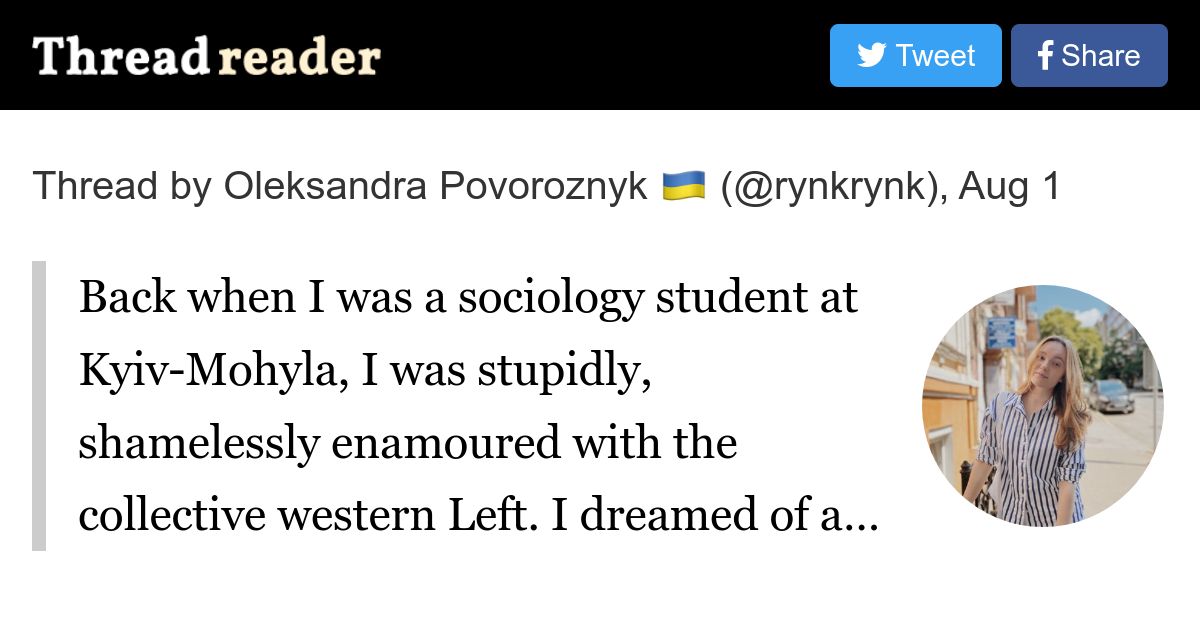This screenshot has height=628, width=1200.
Task: Click the word Tweet in the blue button
Action: [x=935, y=56]
